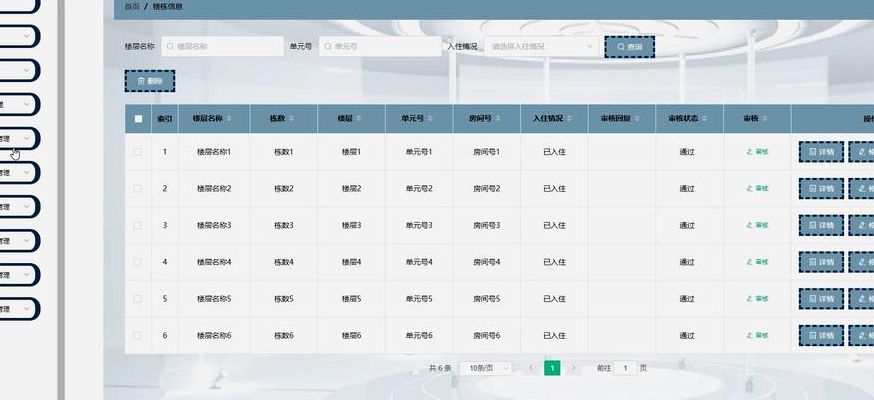
Task: Select all rows with header checkbox
Action: tap(138, 119)
